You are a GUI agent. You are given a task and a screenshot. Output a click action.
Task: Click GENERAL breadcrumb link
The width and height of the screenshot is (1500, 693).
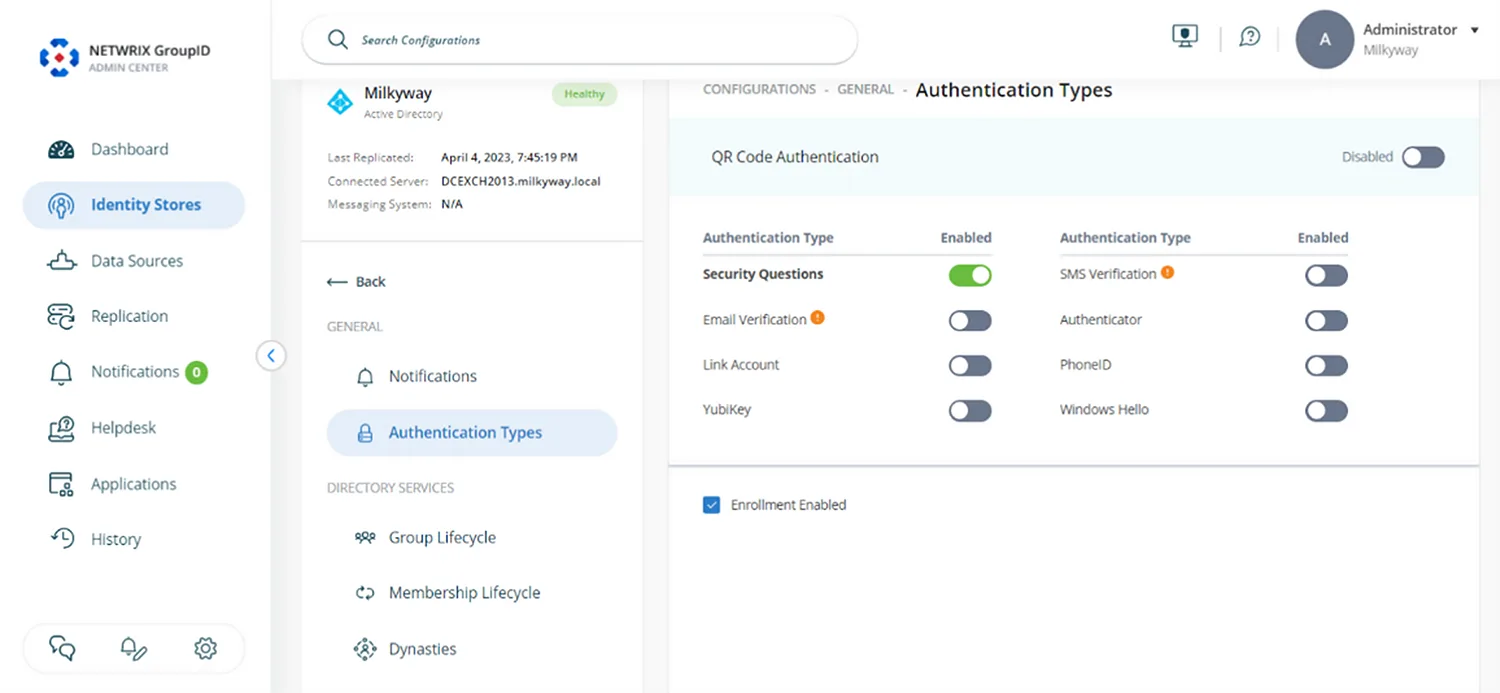coord(865,90)
